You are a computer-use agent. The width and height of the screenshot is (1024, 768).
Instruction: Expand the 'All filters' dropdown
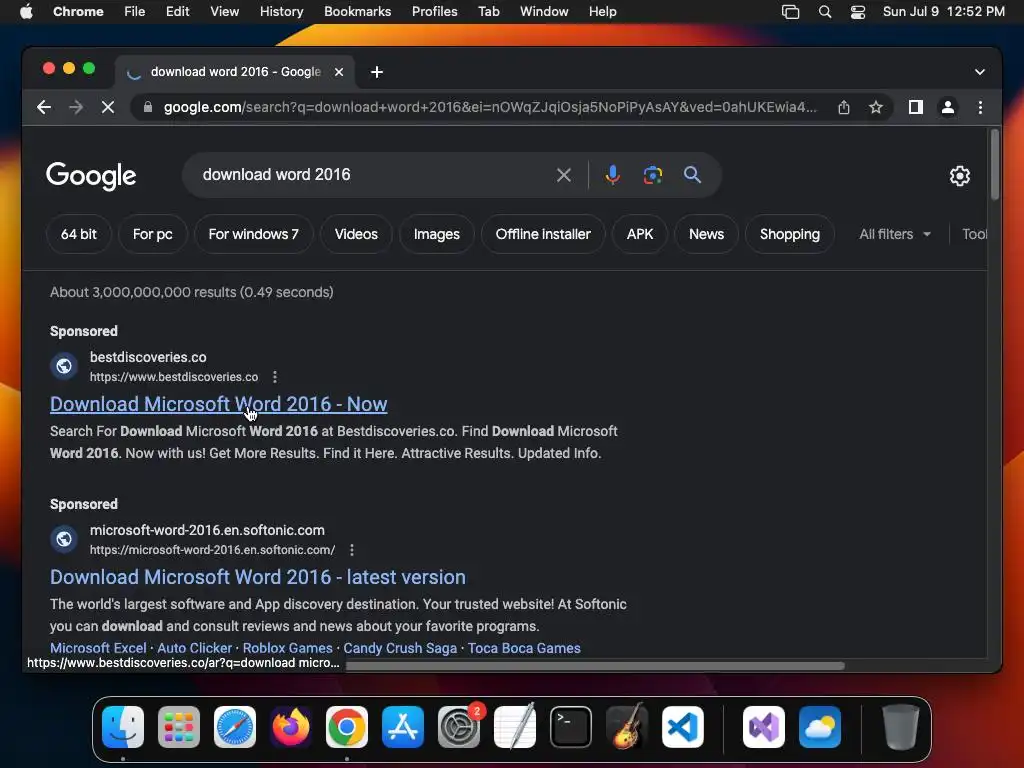pyautogui.click(x=895, y=234)
